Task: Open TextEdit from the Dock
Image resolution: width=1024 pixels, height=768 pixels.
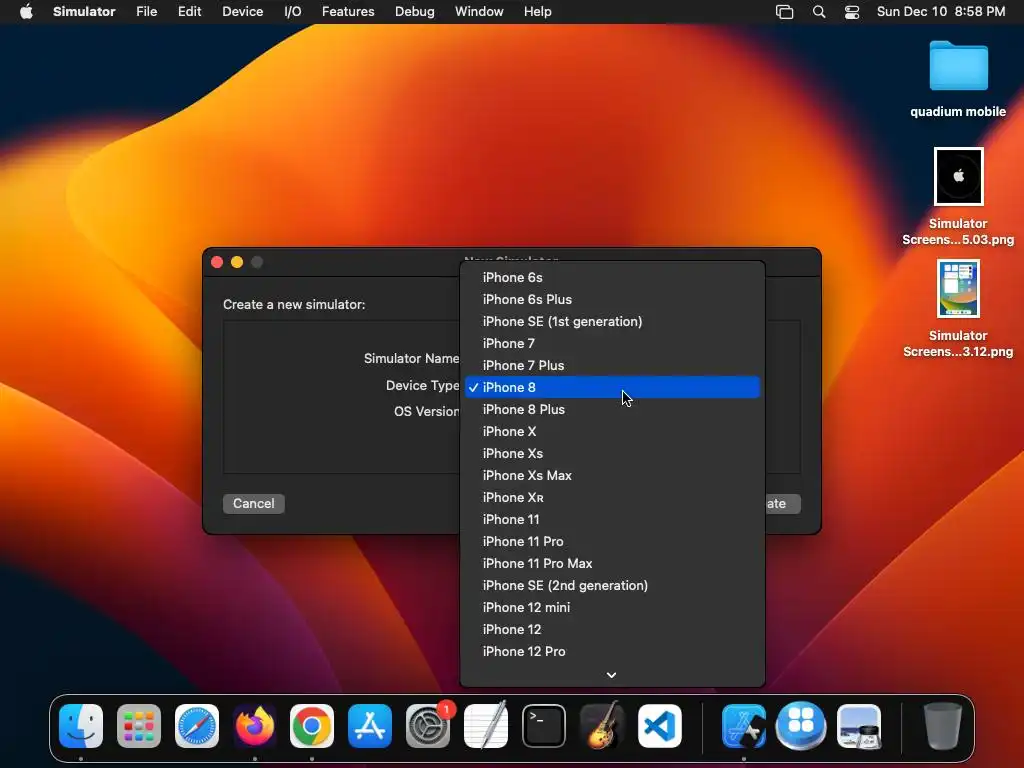Action: (485, 726)
